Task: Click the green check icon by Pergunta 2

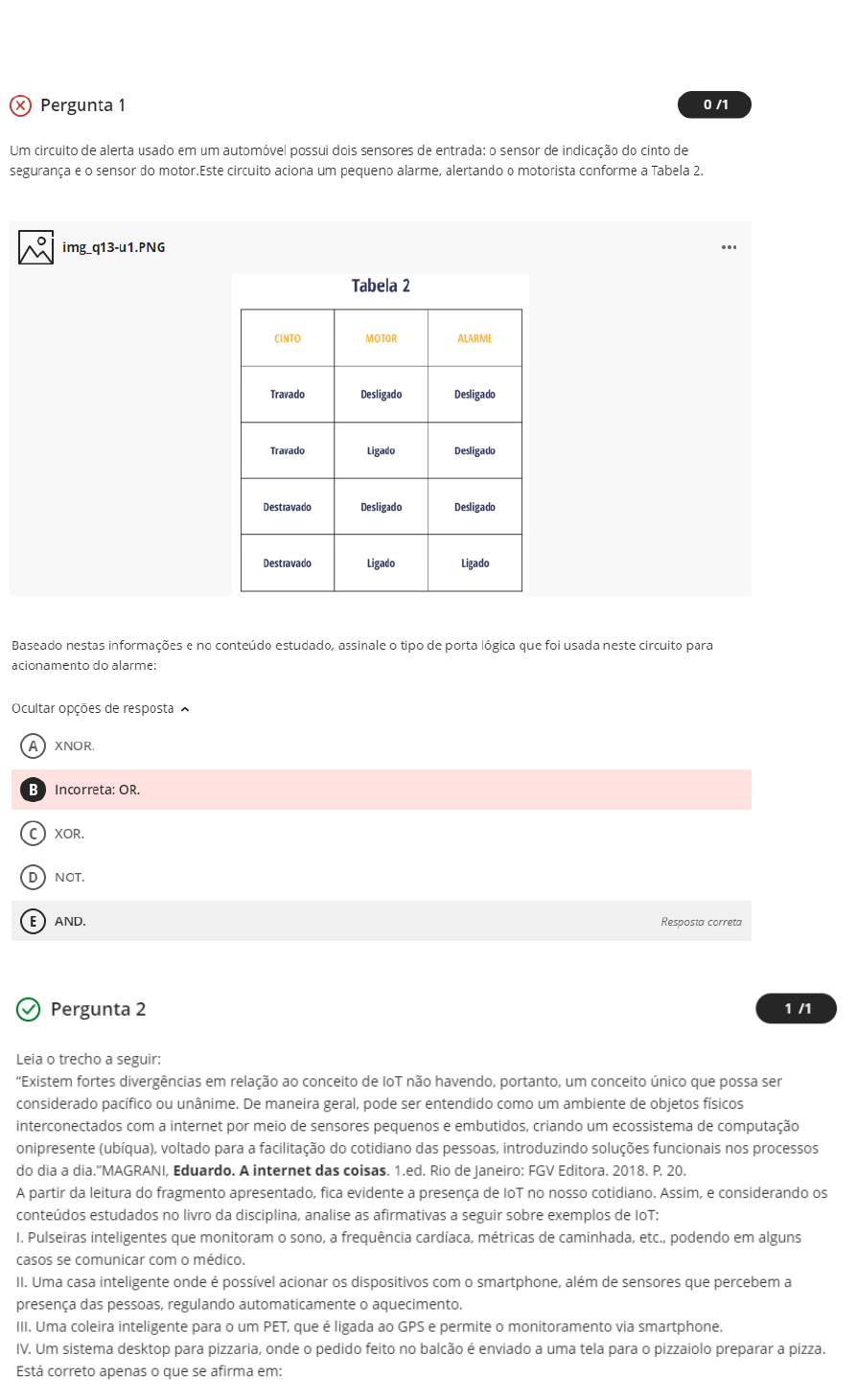Action: [29, 1009]
